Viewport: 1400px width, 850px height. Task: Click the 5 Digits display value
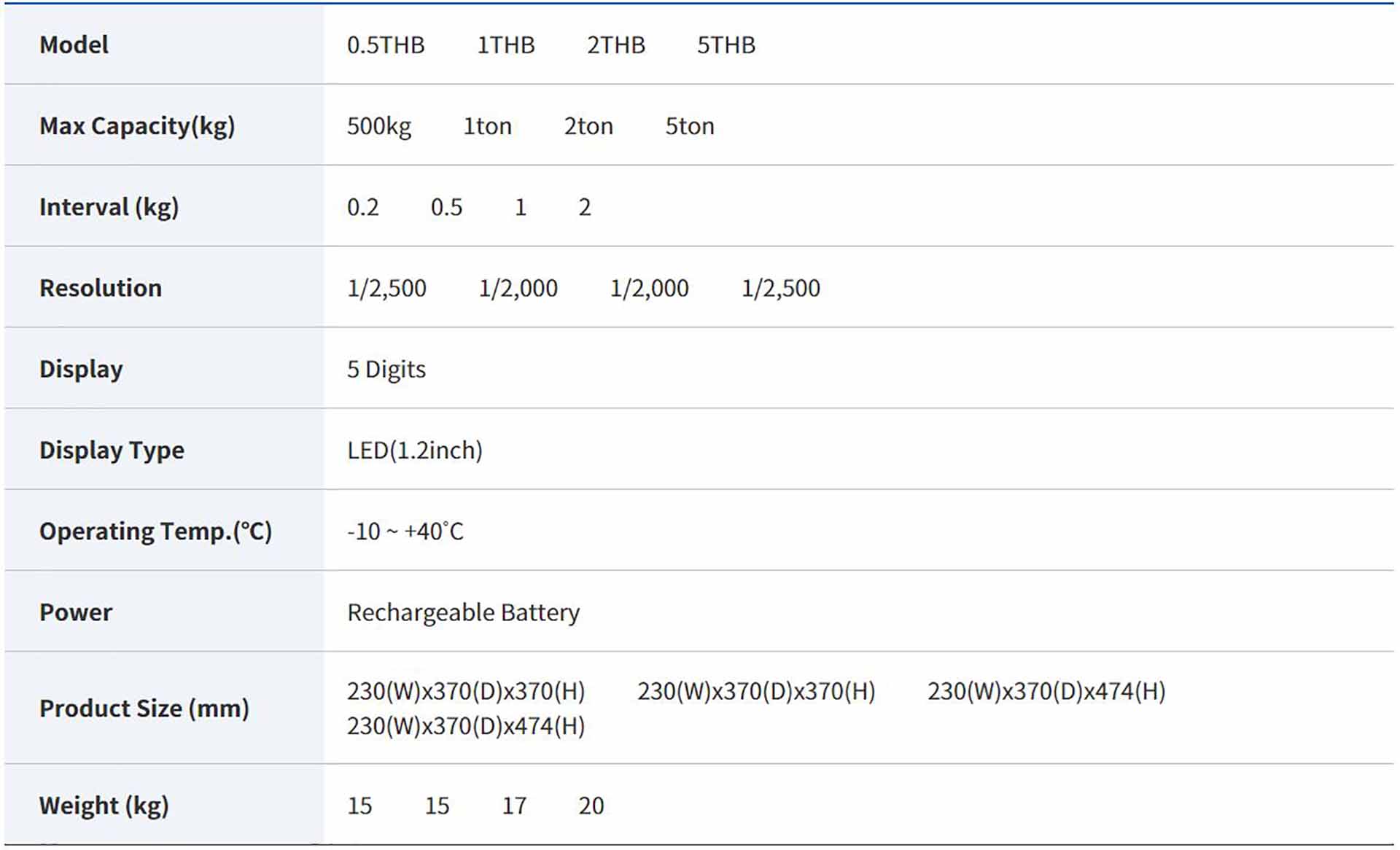386,369
